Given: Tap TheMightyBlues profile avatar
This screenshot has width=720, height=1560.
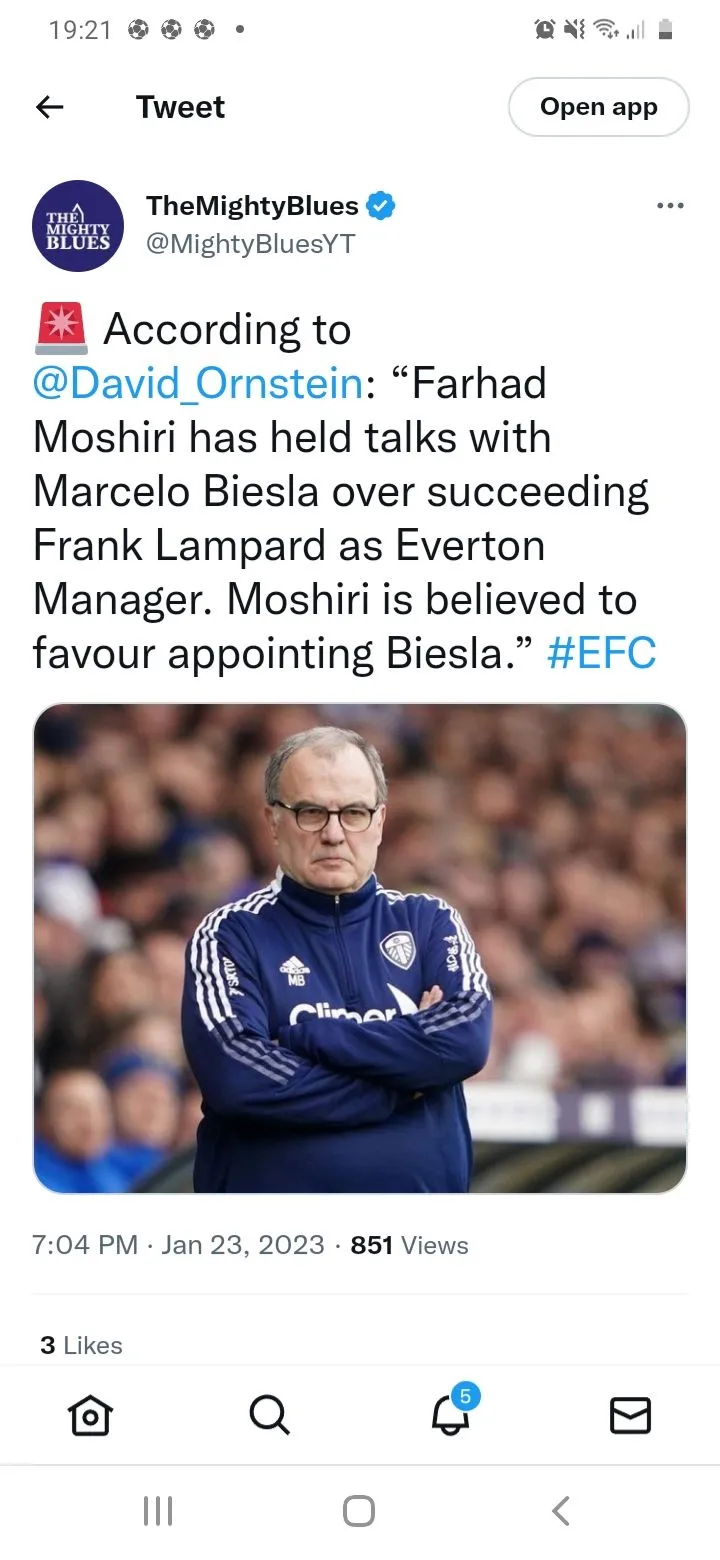Looking at the screenshot, I should pos(78,226).
